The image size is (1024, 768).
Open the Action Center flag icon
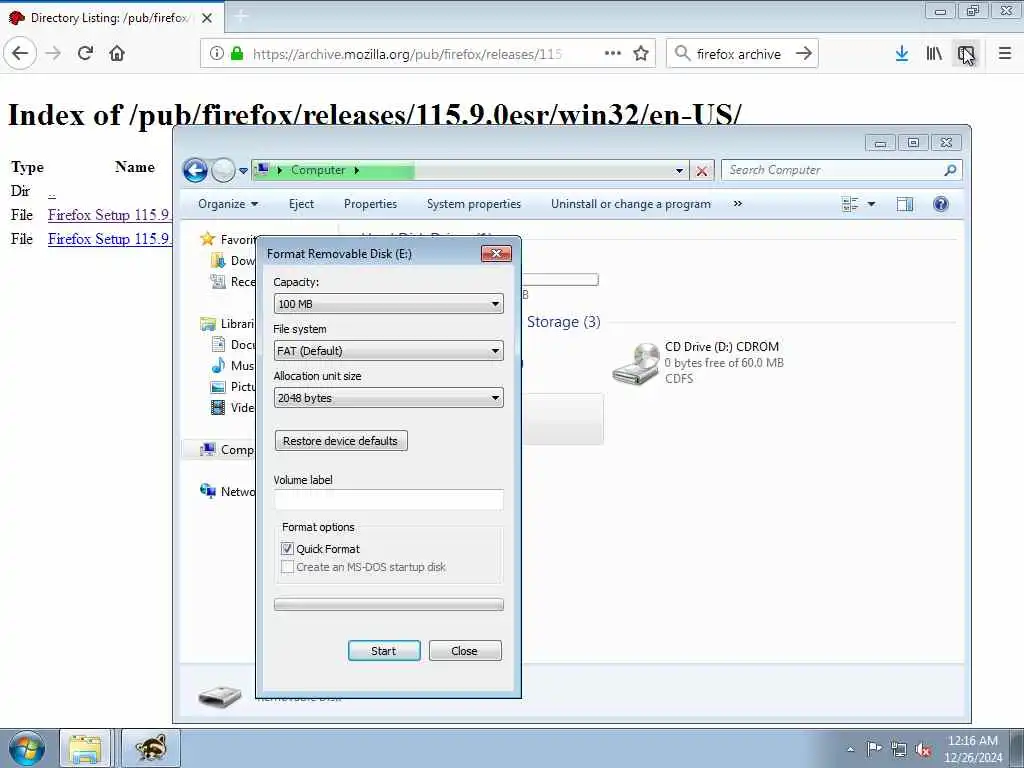click(x=874, y=748)
